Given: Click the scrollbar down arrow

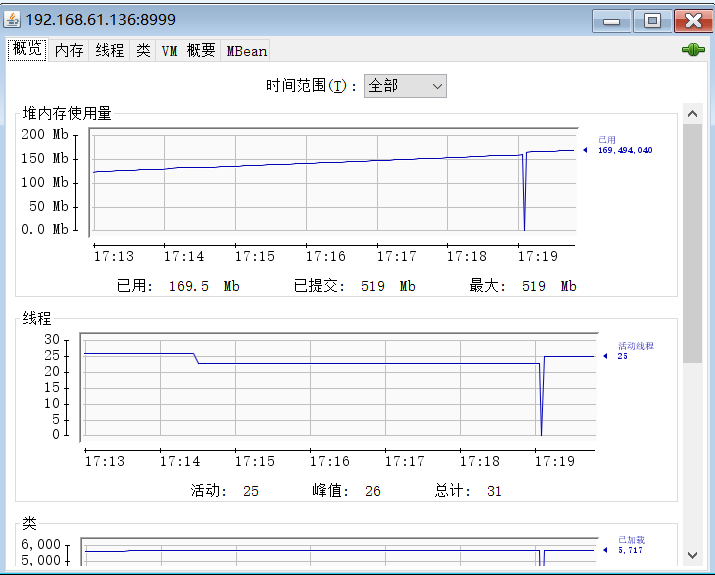Looking at the screenshot, I should tap(692, 555).
